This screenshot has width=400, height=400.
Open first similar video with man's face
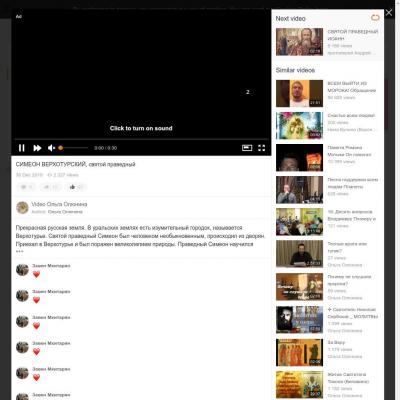(299, 93)
